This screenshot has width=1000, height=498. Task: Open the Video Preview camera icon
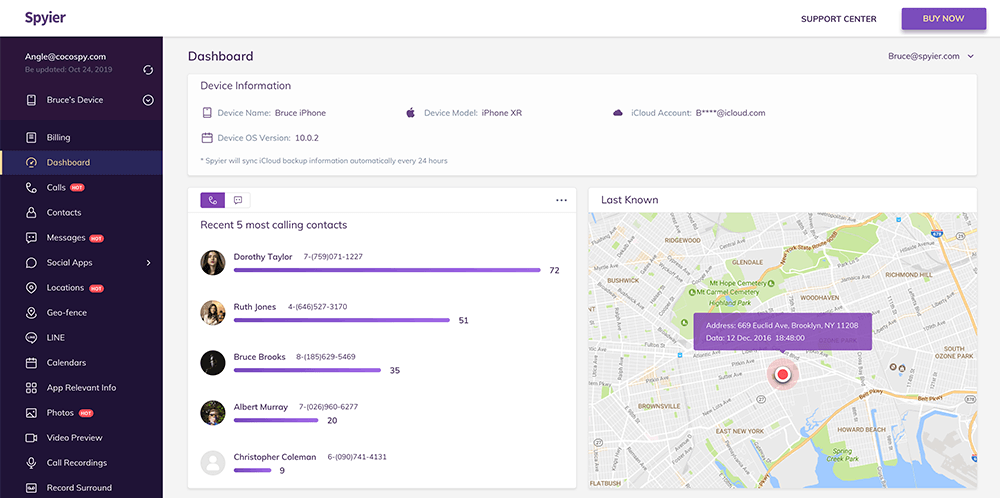coord(31,438)
